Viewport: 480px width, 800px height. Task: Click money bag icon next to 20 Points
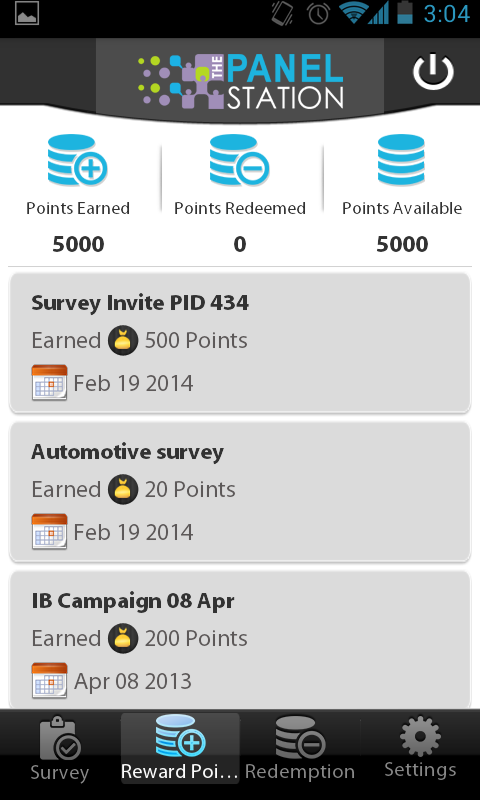[x=123, y=489]
